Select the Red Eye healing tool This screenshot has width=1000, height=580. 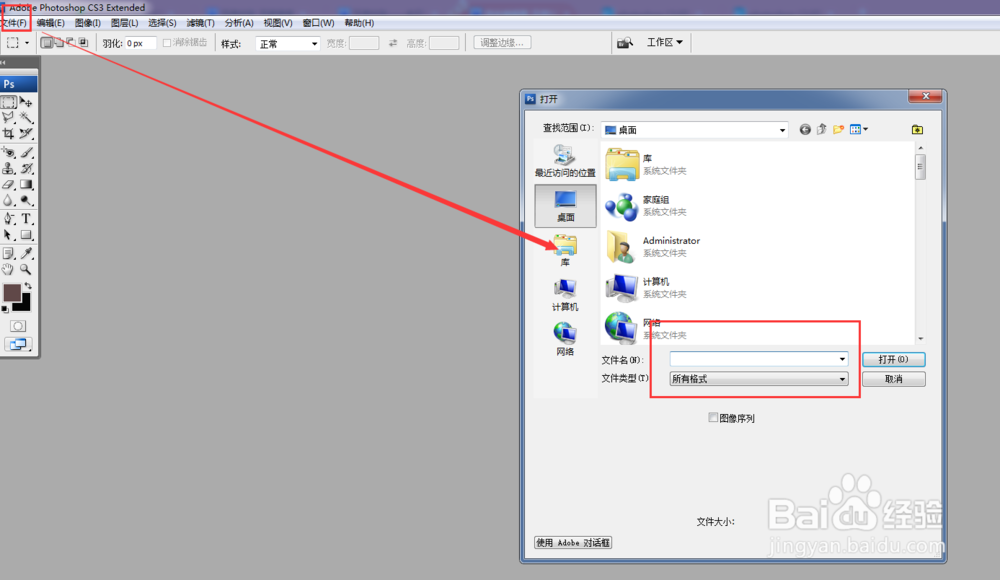[8, 152]
